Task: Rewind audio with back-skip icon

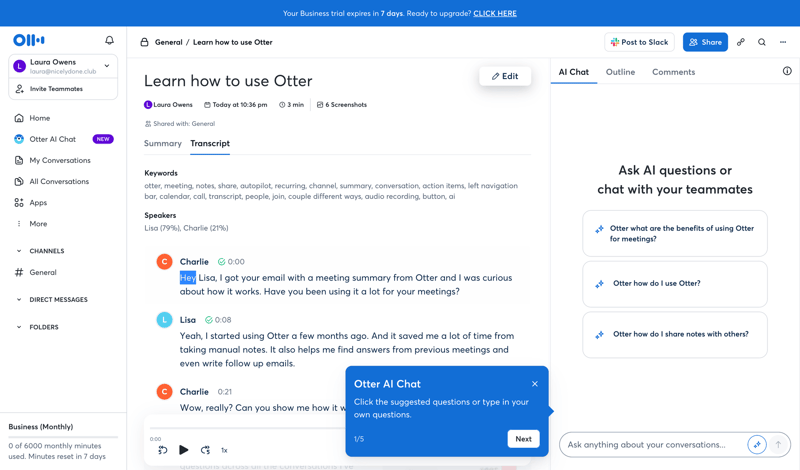Action: click(x=163, y=450)
